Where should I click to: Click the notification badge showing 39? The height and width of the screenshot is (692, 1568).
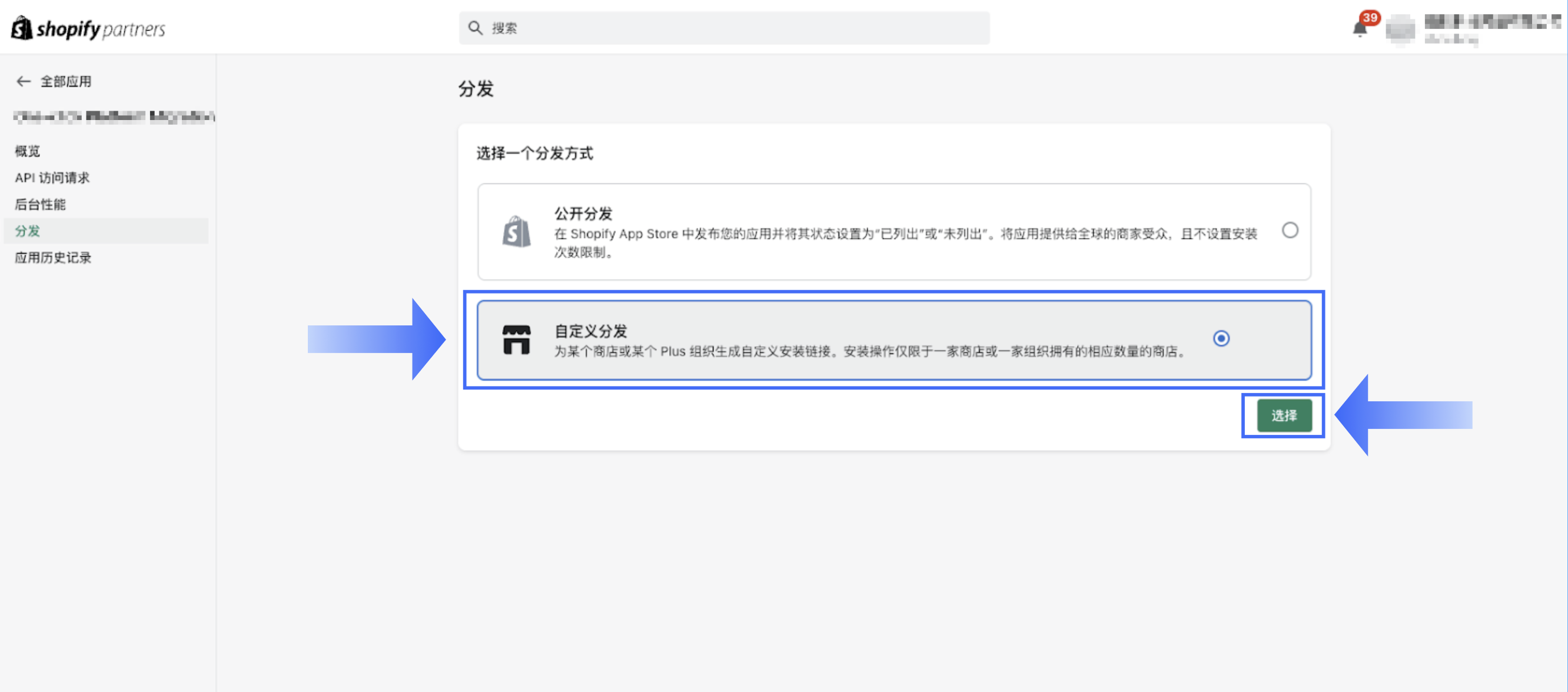click(1371, 18)
